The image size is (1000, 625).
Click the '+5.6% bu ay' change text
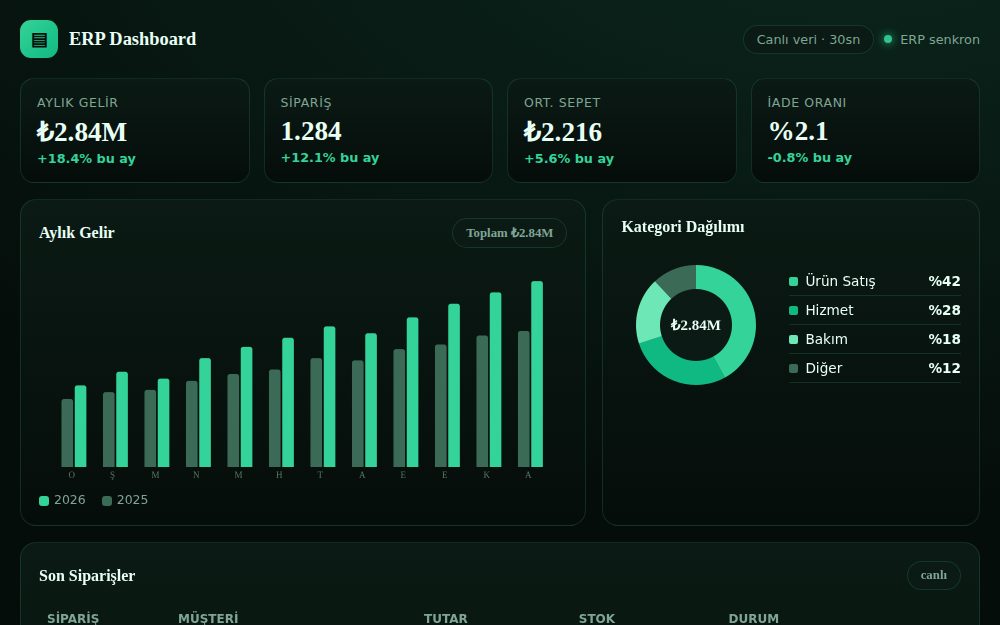coord(569,159)
